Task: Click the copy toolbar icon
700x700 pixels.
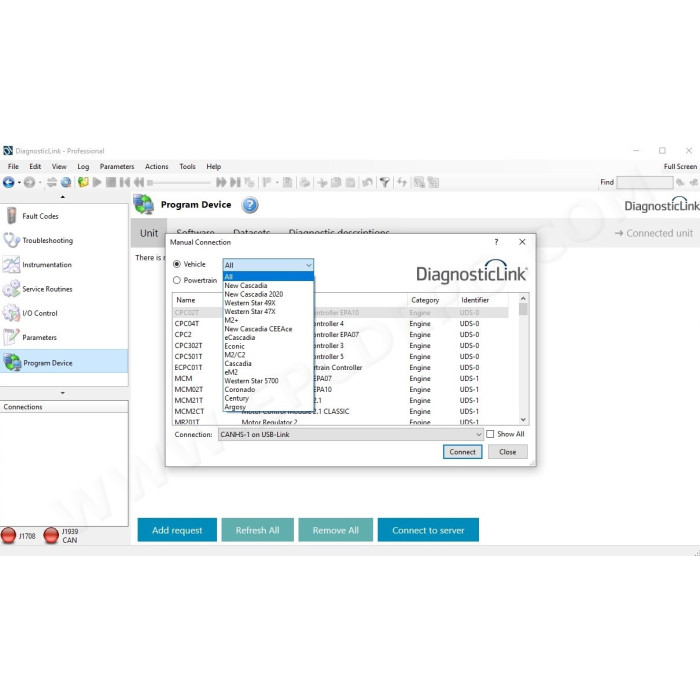Action: click(336, 182)
